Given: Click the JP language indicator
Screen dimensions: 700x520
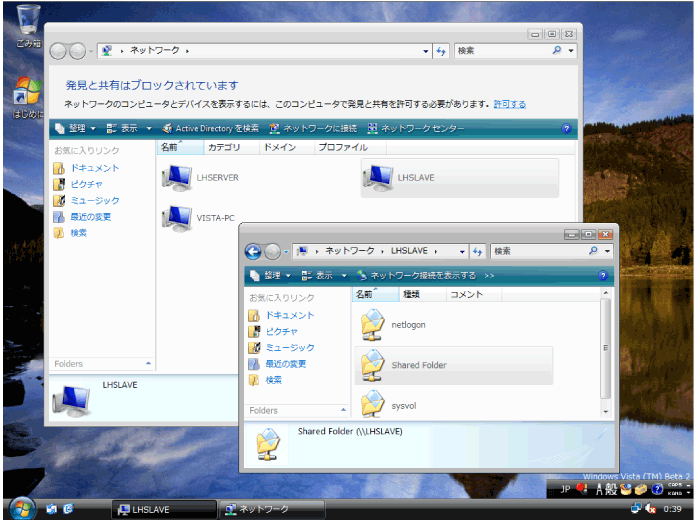Looking at the screenshot, I should point(565,489).
